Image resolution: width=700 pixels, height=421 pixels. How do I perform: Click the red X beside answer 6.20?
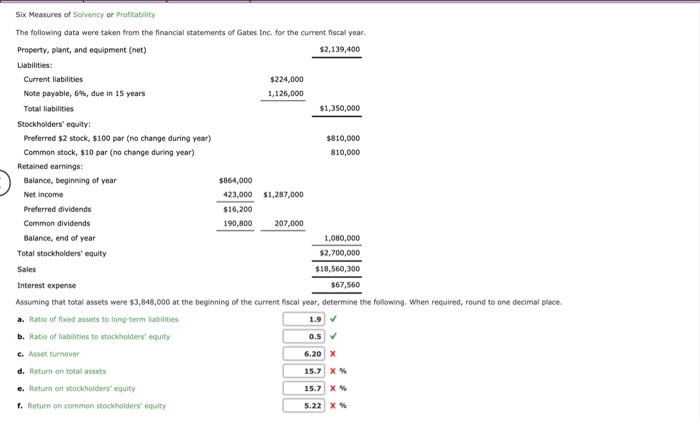(333, 354)
